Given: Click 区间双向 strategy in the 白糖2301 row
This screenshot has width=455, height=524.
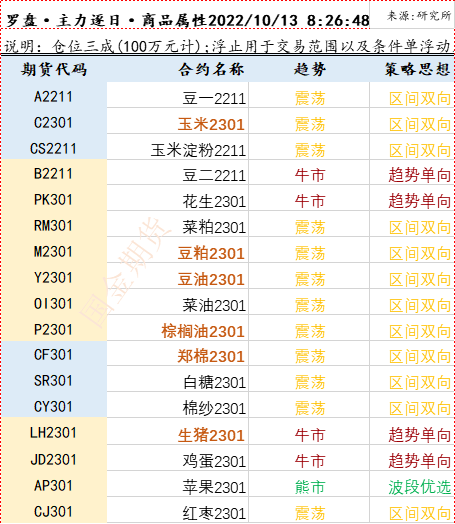Looking at the screenshot, I should coord(420,383).
